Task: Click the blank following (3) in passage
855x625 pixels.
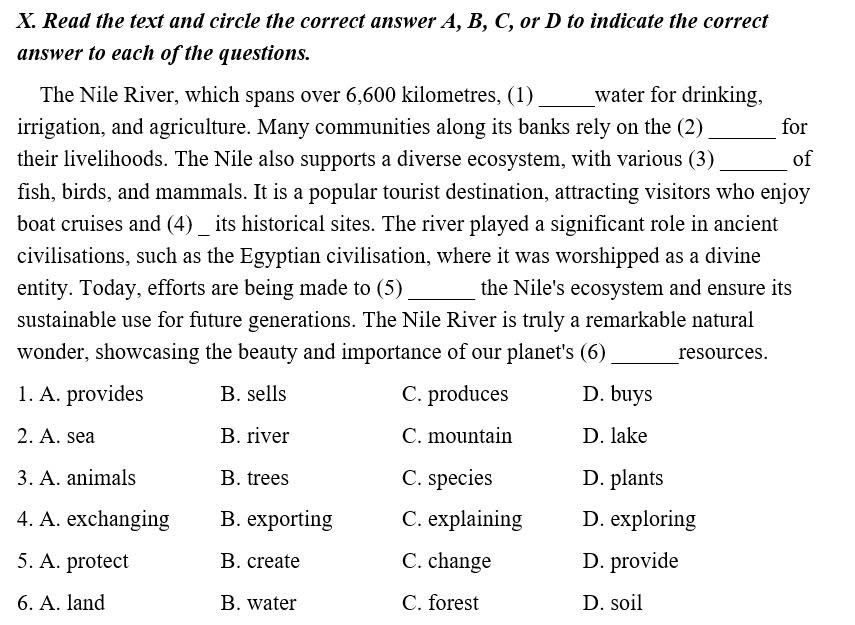Action: [x=753, y=161]
